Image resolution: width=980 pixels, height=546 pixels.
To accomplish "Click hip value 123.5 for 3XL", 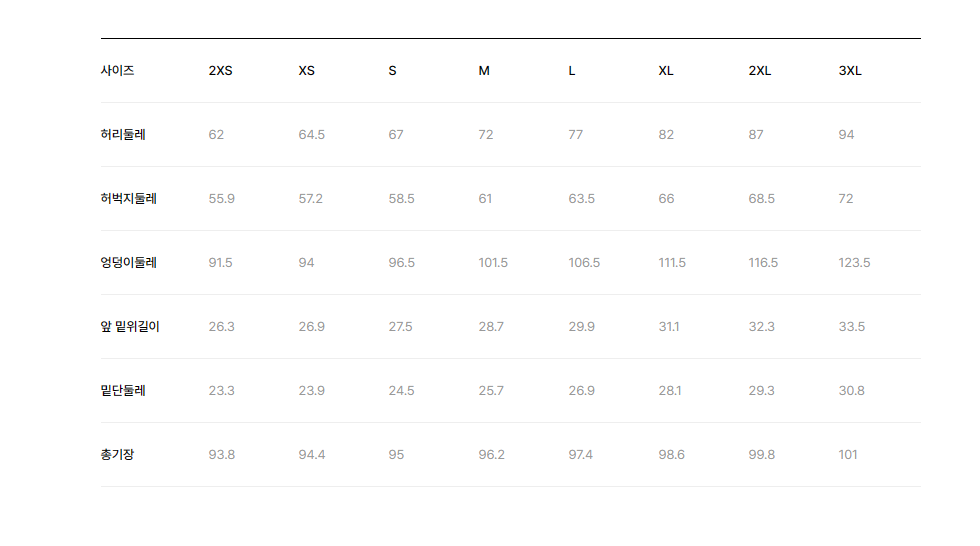I will coord(854,262).
